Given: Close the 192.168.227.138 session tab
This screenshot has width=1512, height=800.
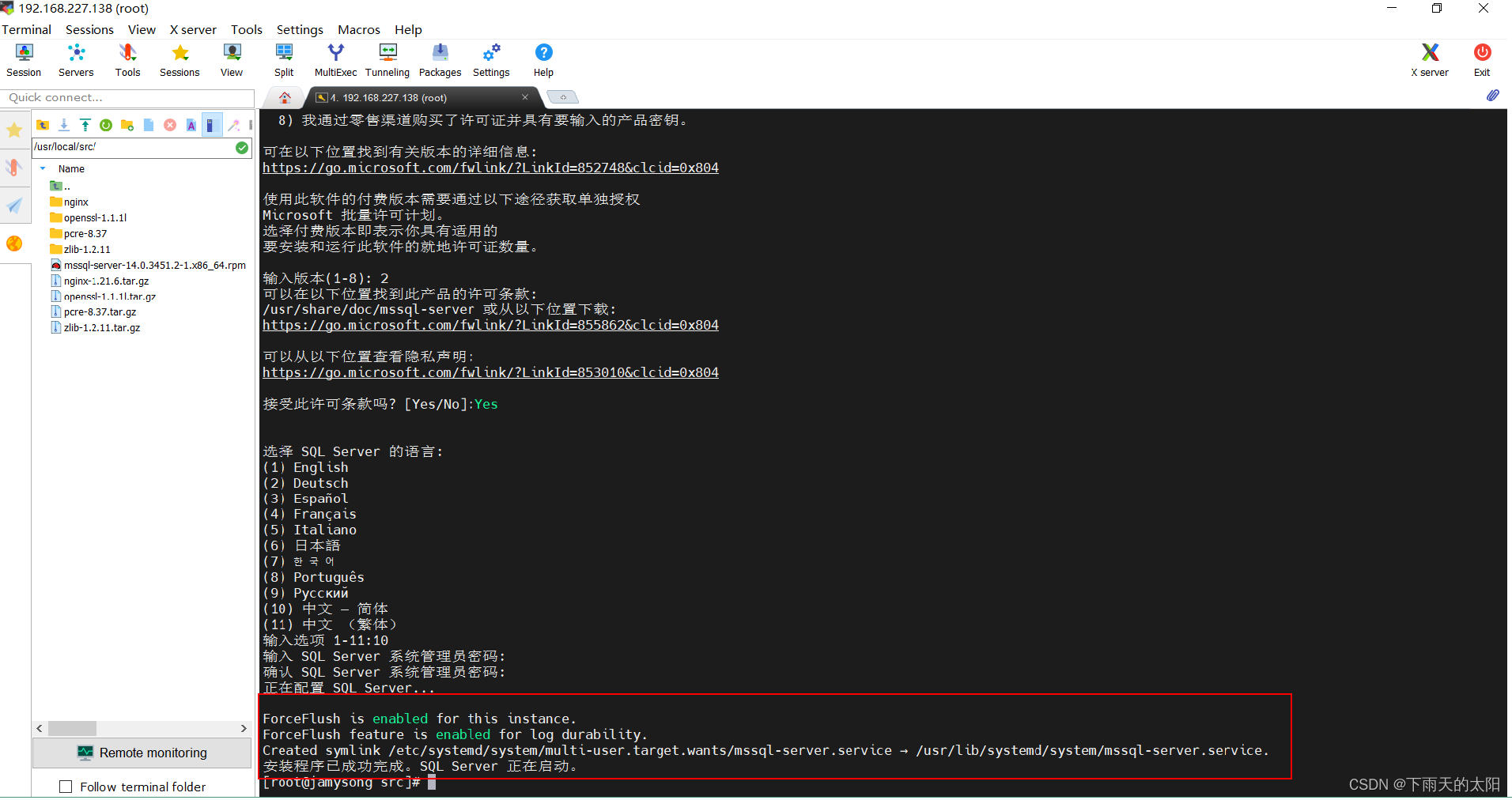Looking at the screenshot, I should [524, 97].
